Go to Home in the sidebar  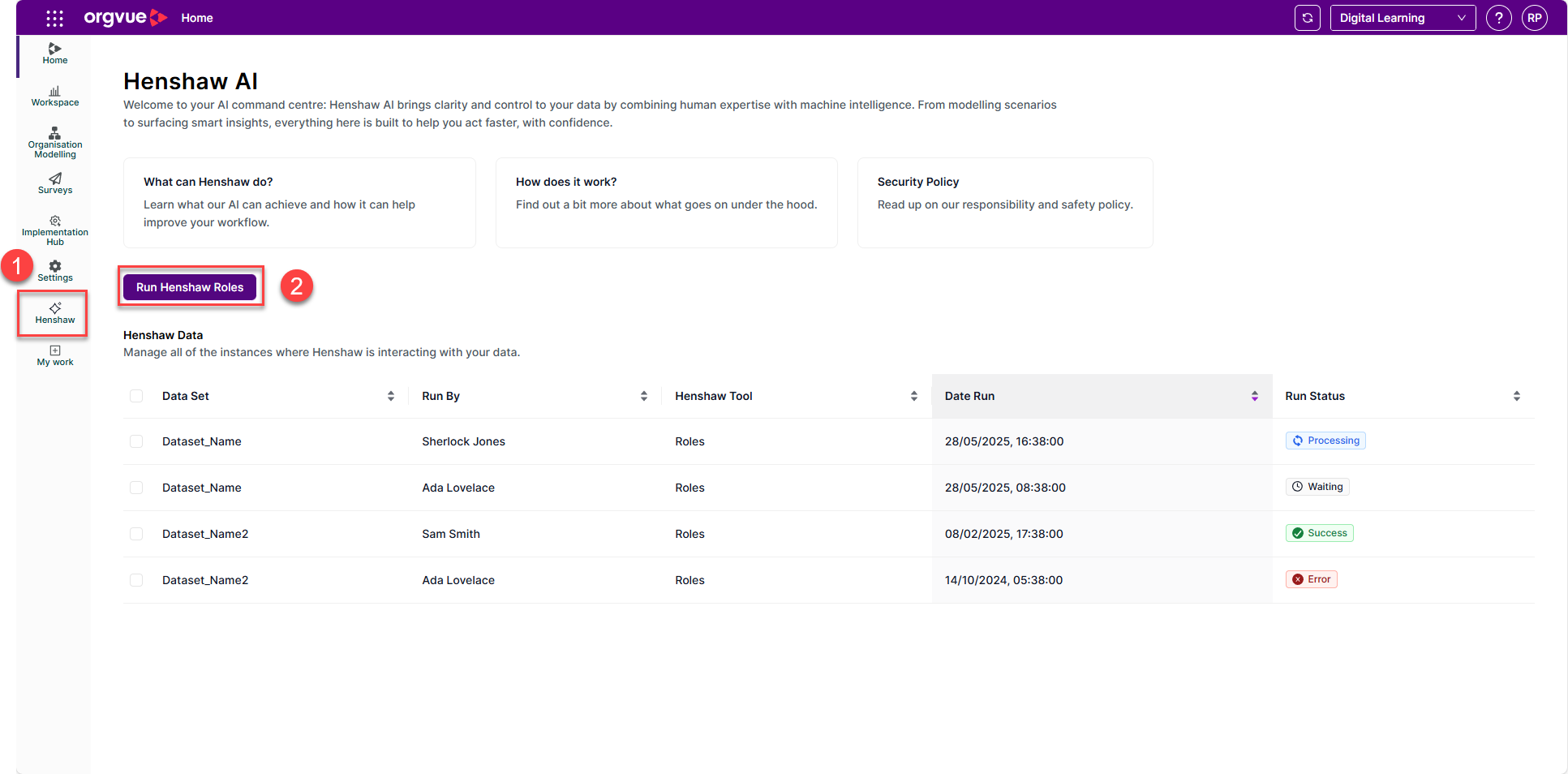pos(55,54)
